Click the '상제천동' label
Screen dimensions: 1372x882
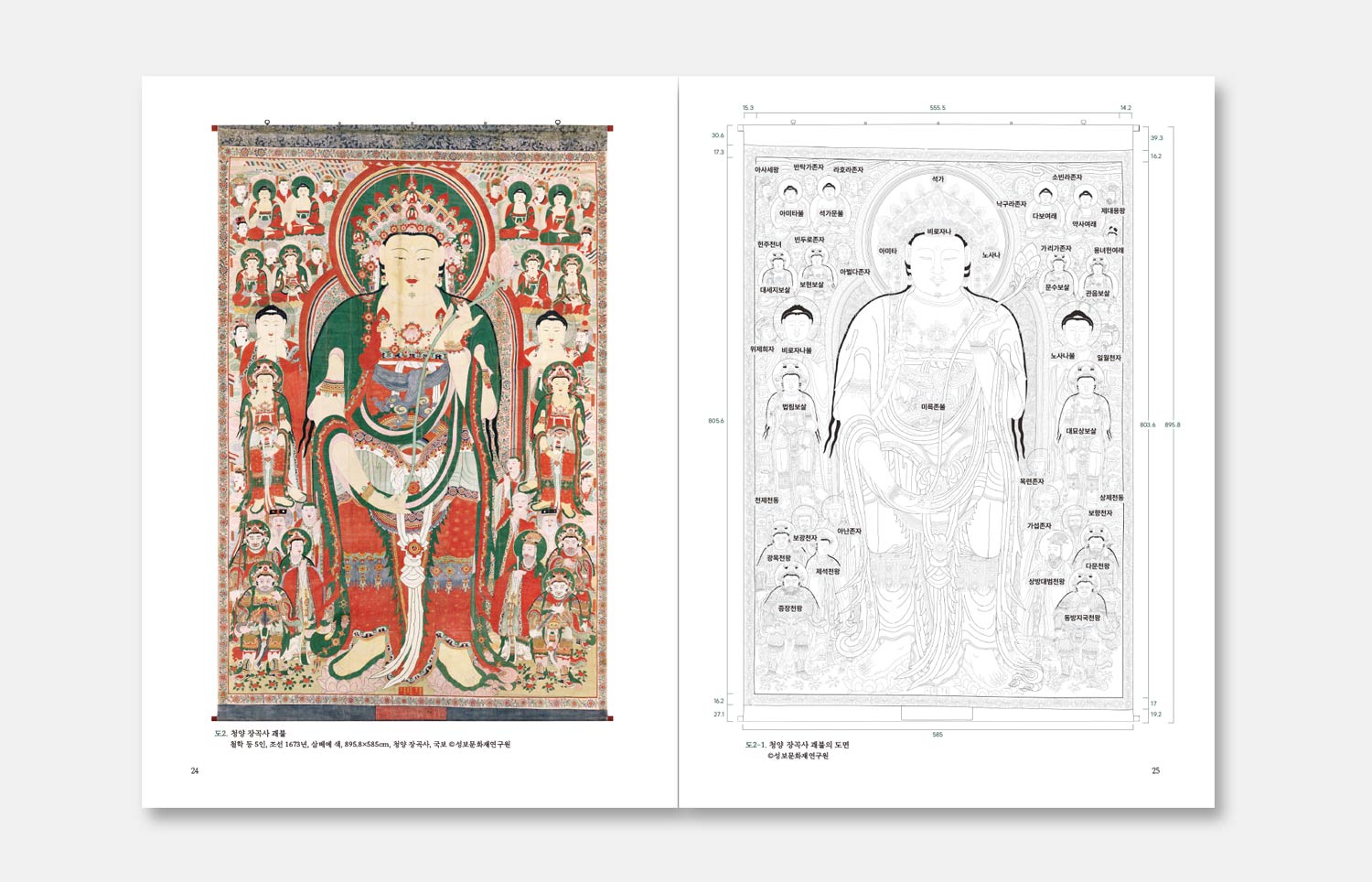pyautogui.click(x=1111, y=498)
